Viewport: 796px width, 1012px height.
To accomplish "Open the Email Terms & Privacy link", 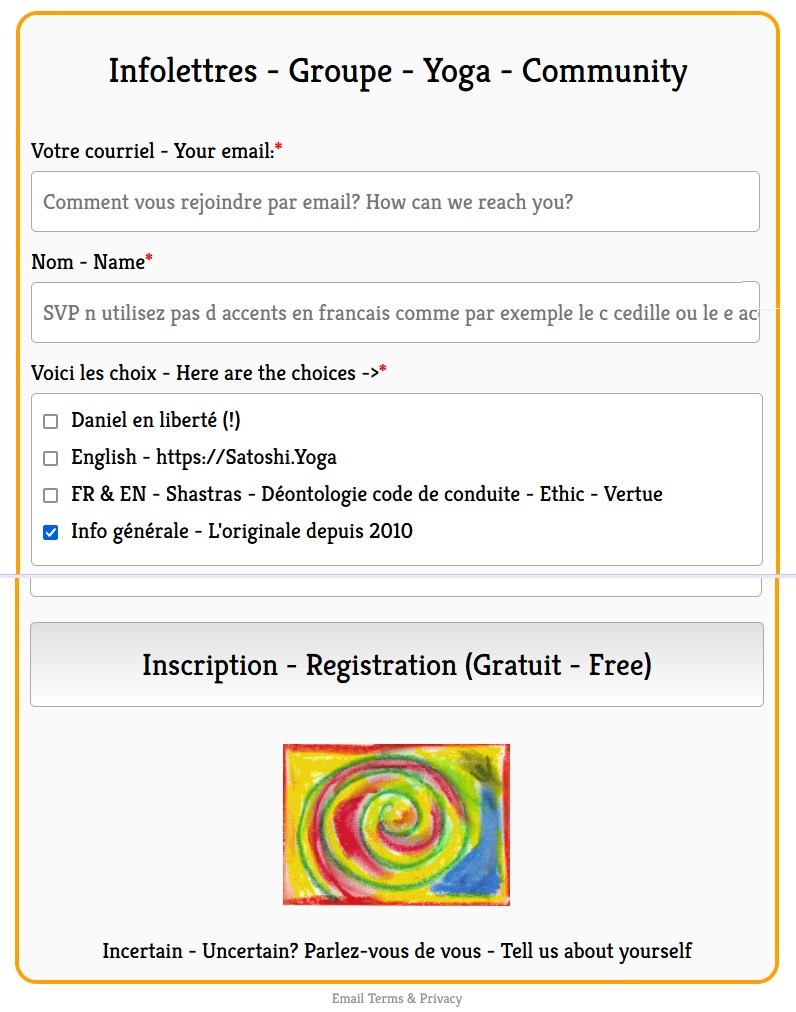I will [x=397, y=999].
